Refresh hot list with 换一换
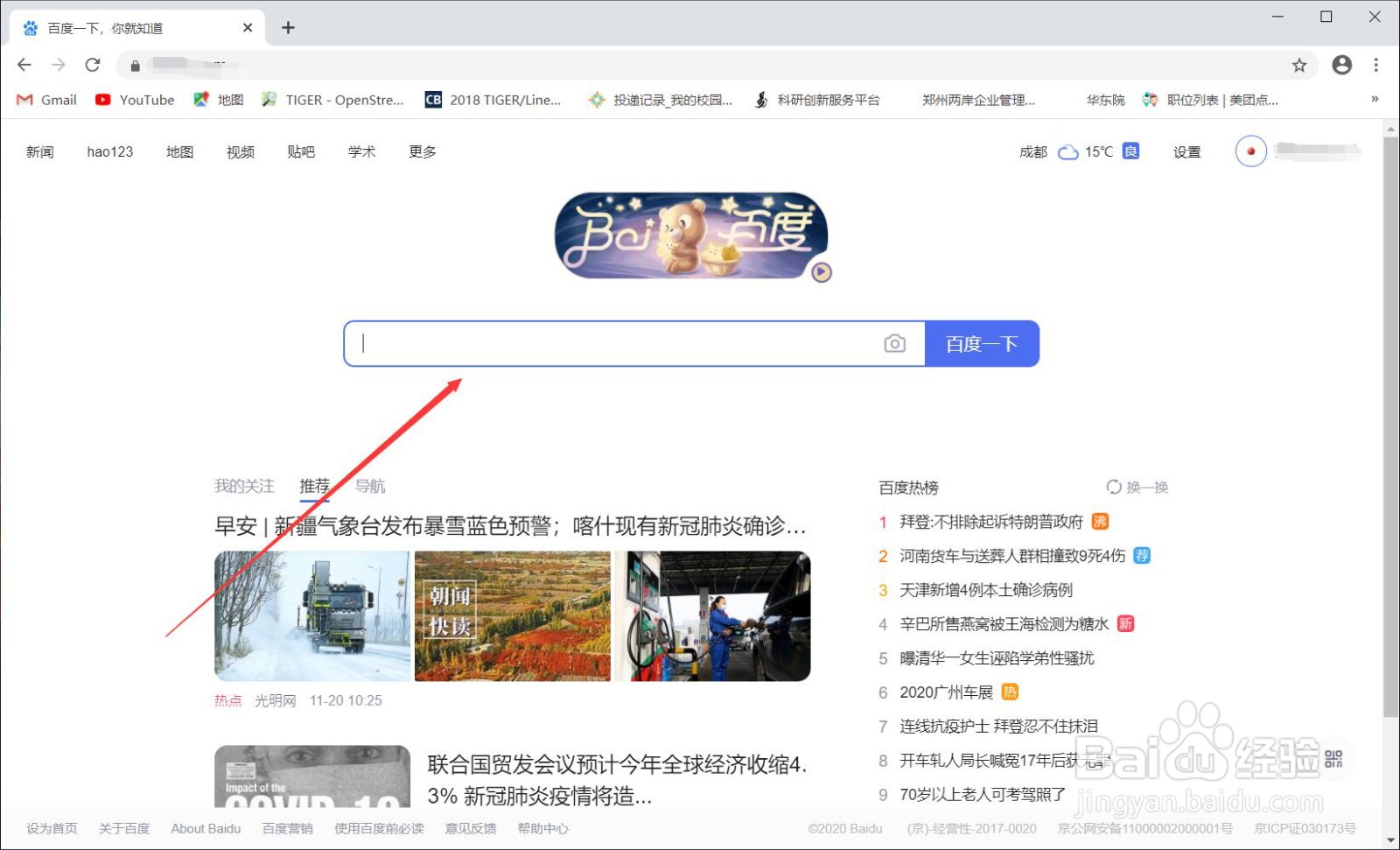This screenshot has height=850, width=1400. tap(1137, 488)
